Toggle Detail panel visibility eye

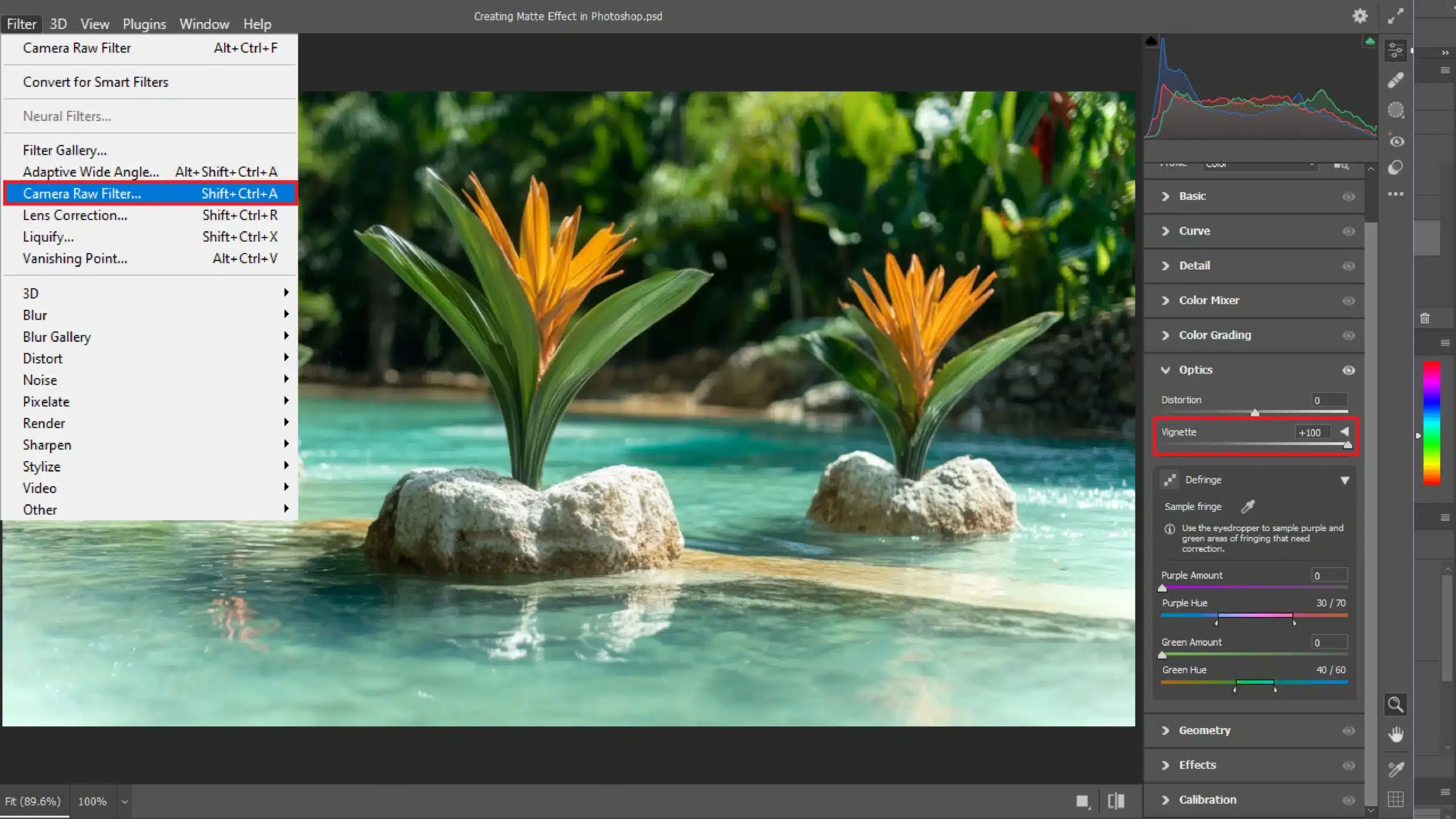coord(1349,266)
